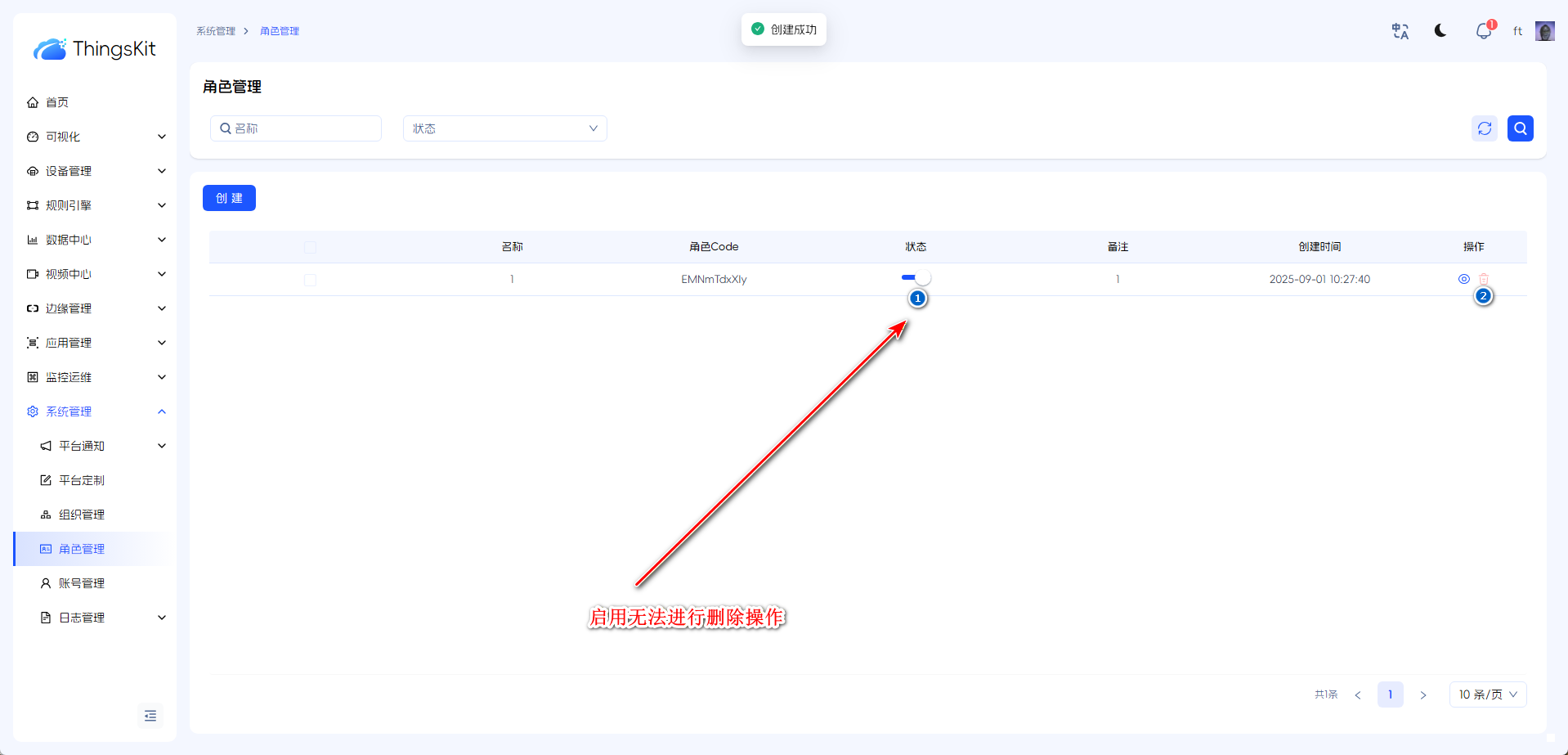Click page number 1 in pagination
Viewport: 1568px width, 755px height.
click(1390, 694)
